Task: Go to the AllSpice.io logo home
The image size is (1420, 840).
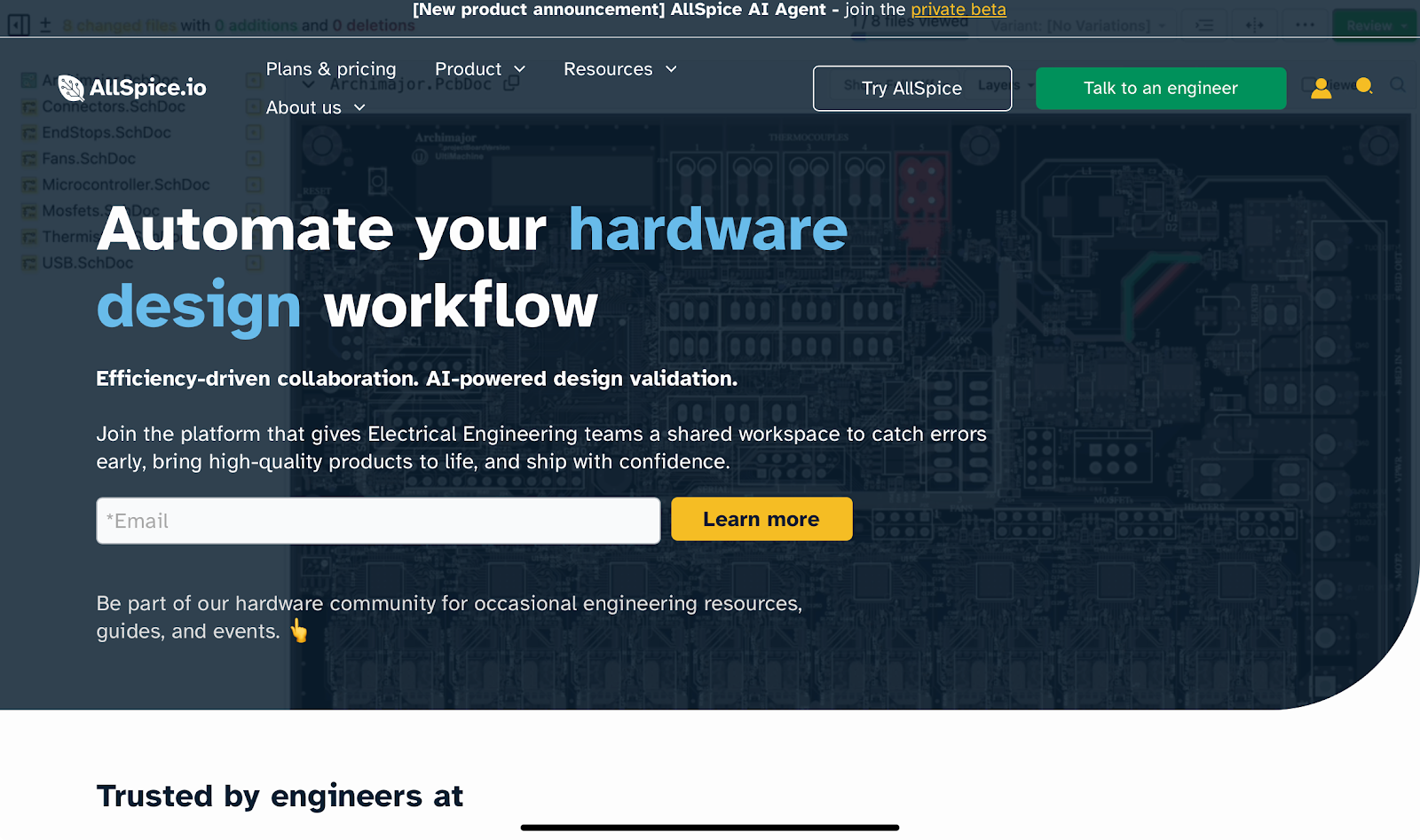Action: tap(132, 87)
